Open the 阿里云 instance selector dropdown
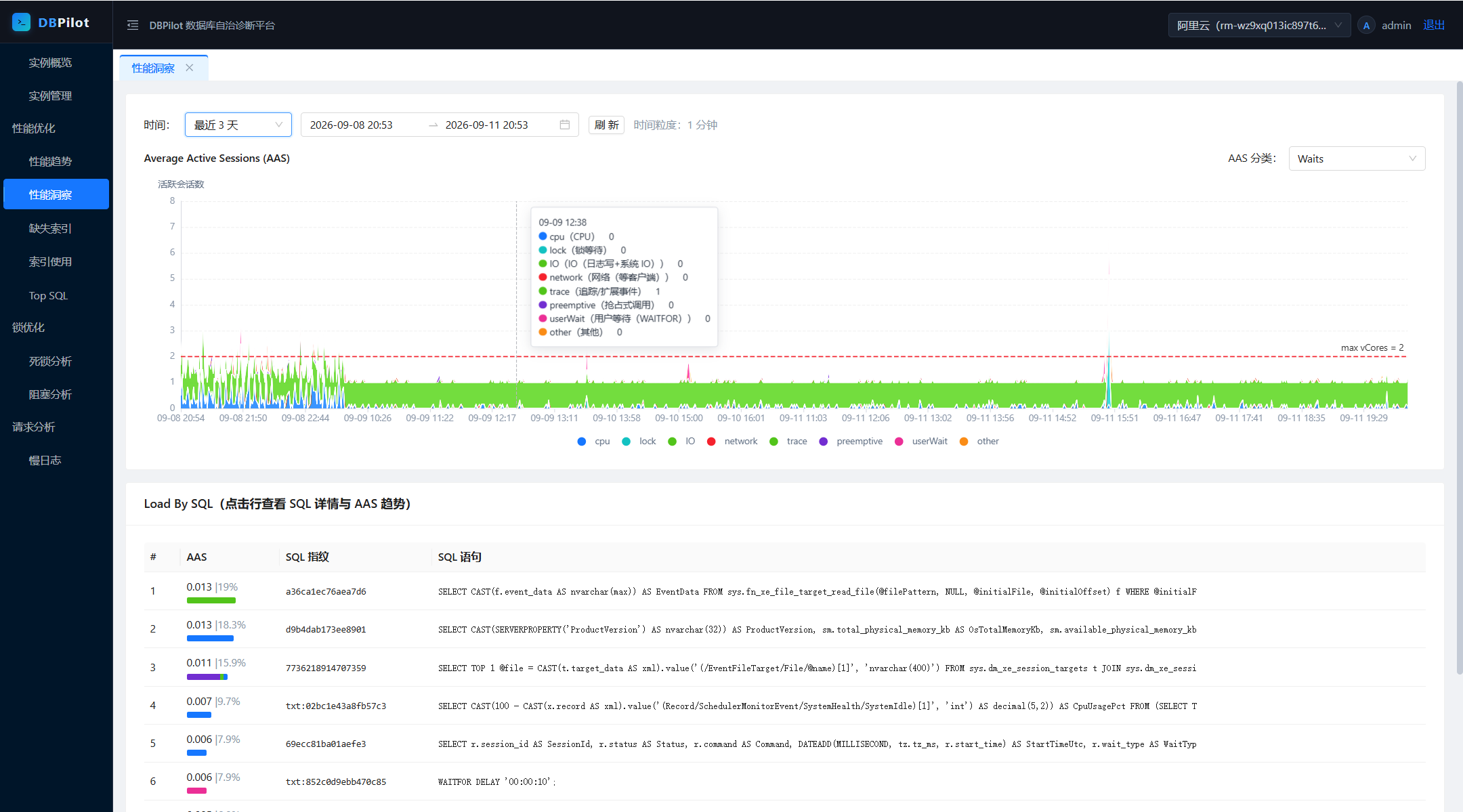The width and height of the screenshot is (1463, 812). [1259, 25]
